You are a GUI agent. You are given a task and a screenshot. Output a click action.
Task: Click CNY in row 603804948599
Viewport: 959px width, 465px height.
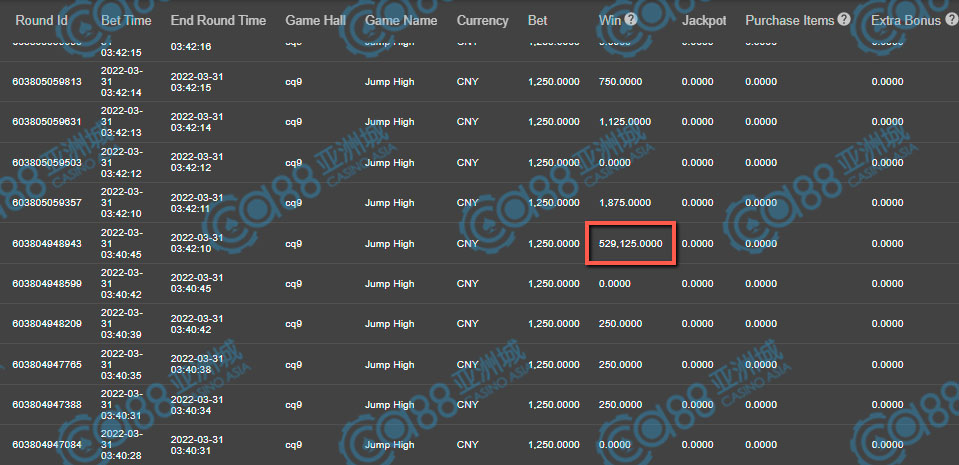pos(468,284)
